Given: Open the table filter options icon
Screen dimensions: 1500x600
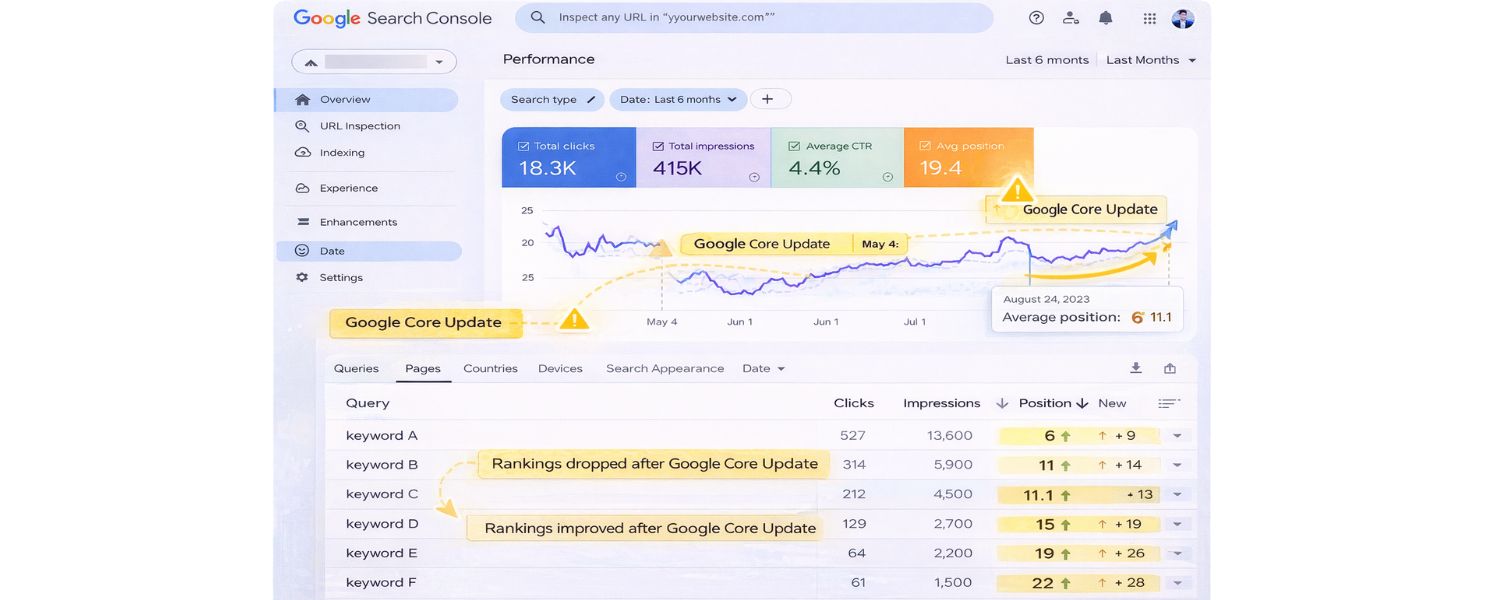Looking at the screenshot, I should pos(1168,402).
